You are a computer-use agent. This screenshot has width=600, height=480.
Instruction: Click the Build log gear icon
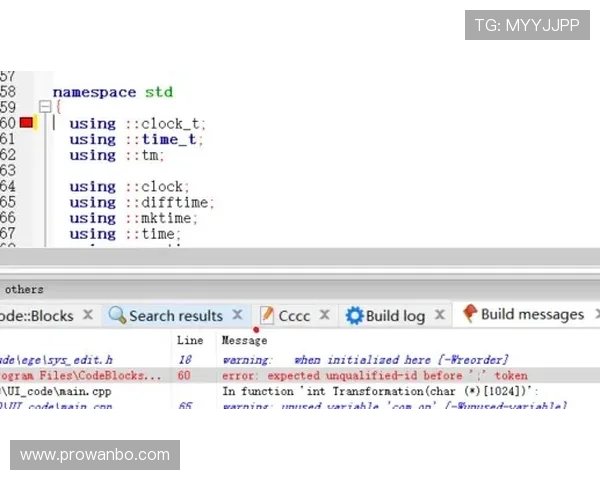[354, 315]
